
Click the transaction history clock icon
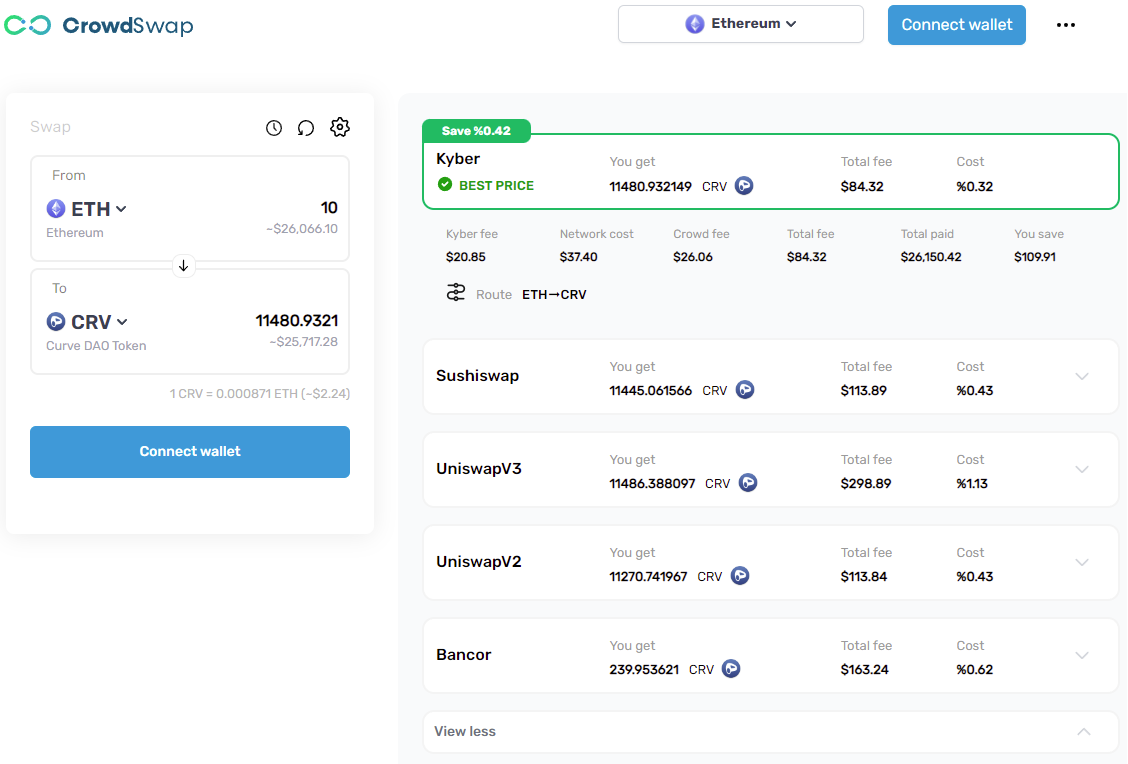coord(274,127)
